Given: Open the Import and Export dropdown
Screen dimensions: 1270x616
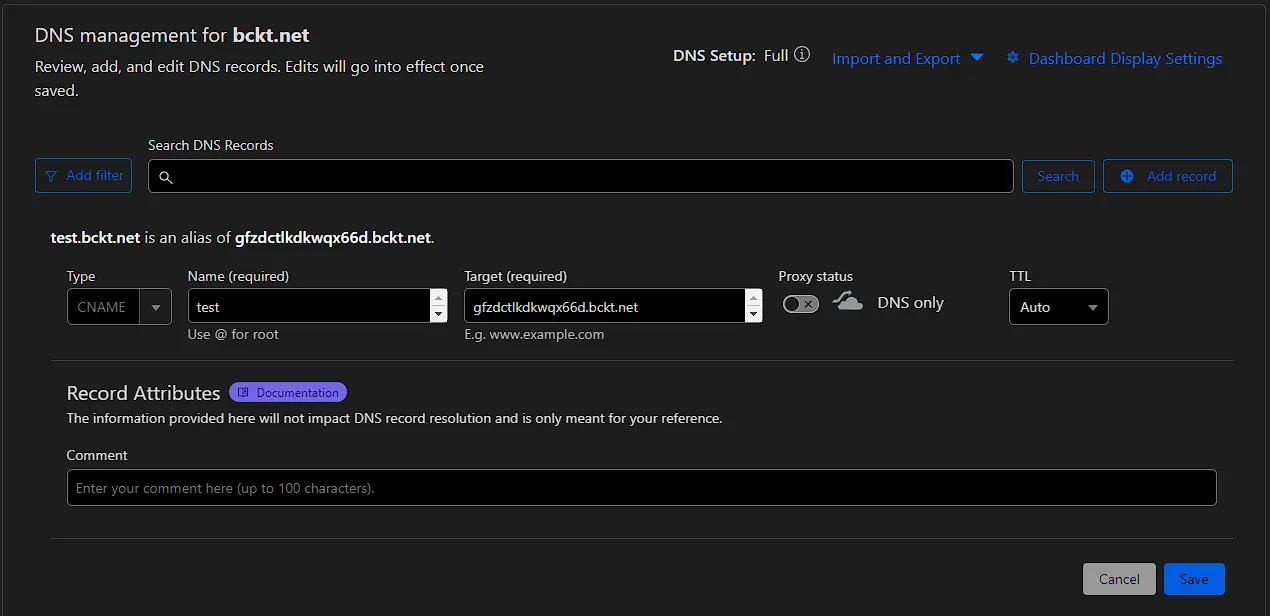Looking at the screenshot, I should click(907, 58).
